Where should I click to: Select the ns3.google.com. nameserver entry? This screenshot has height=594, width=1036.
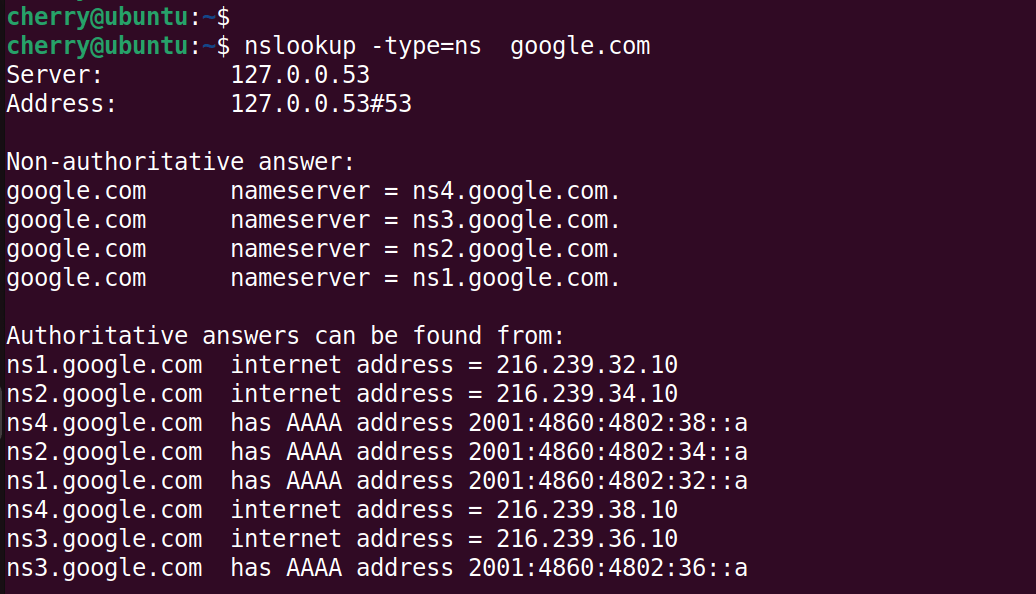517,220
